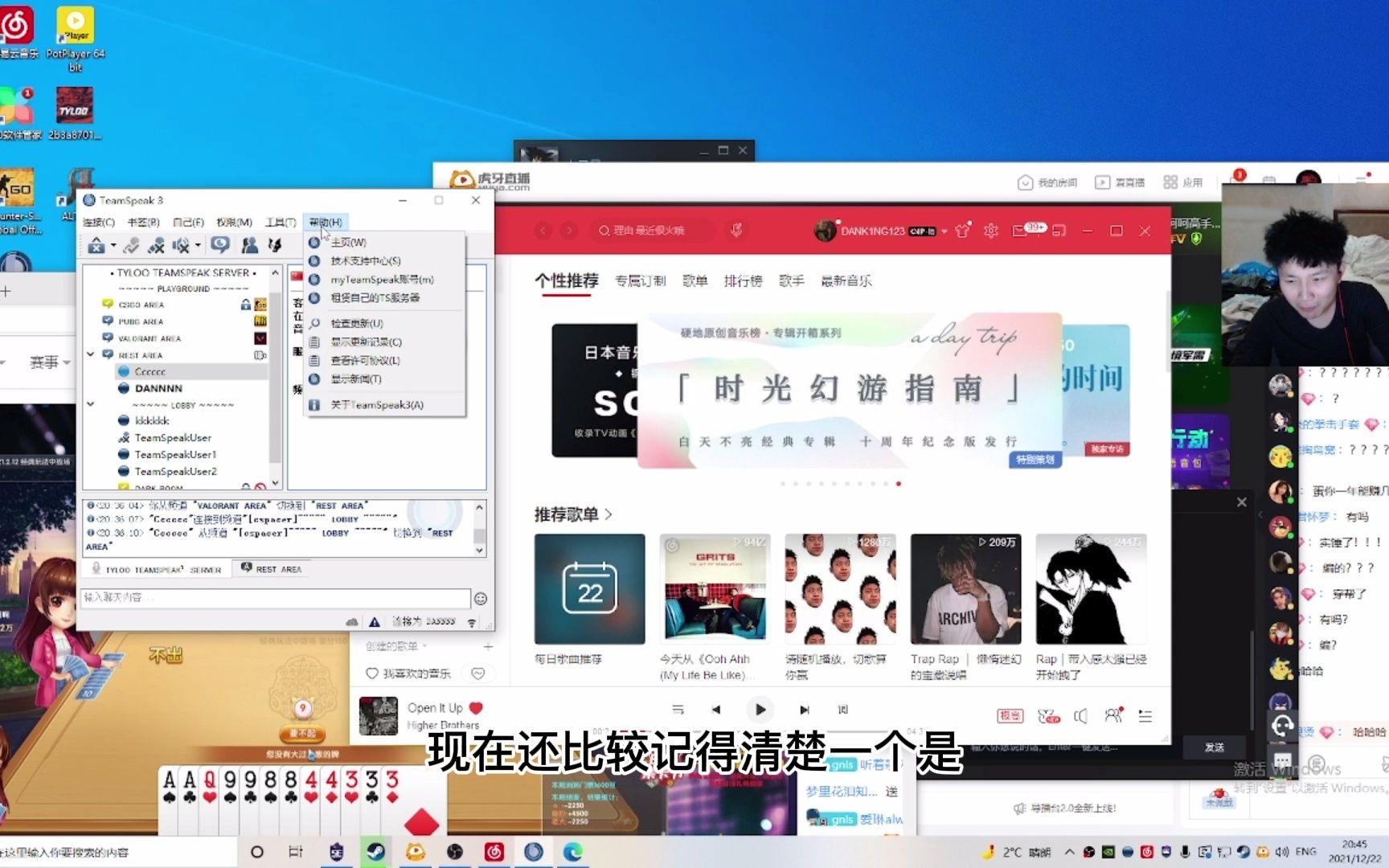
Task: Toggle playback order icon in player bar
Action: [x=678, y=710]
